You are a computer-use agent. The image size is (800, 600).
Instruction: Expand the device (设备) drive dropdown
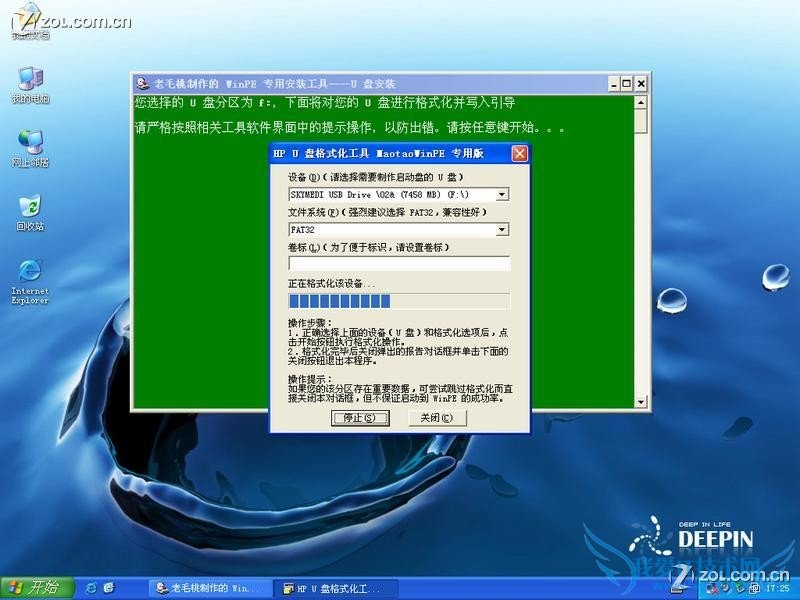coord(502,194)
